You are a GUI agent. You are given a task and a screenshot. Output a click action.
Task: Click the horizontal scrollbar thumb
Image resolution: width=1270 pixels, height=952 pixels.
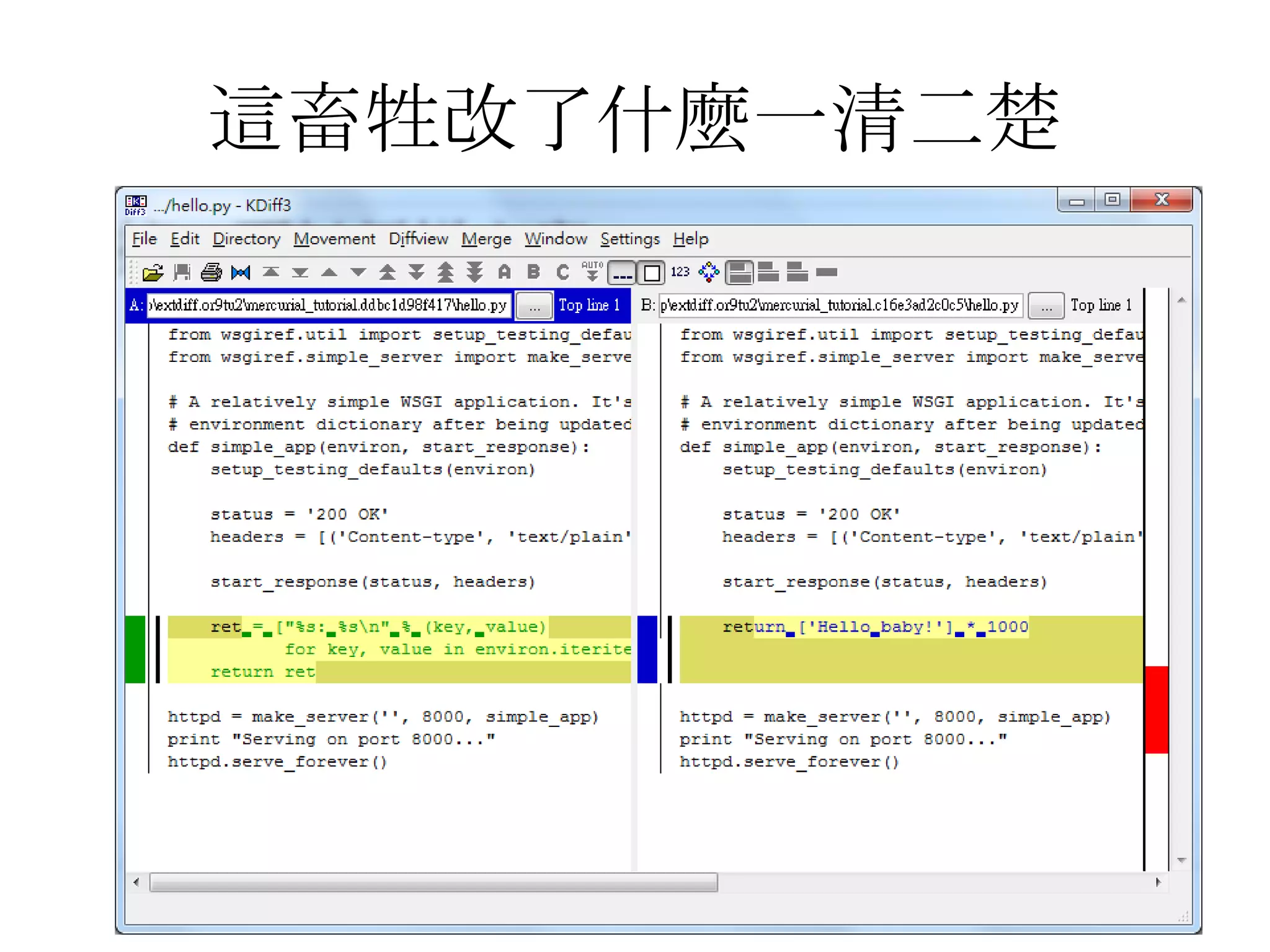[x=433, y=882]
